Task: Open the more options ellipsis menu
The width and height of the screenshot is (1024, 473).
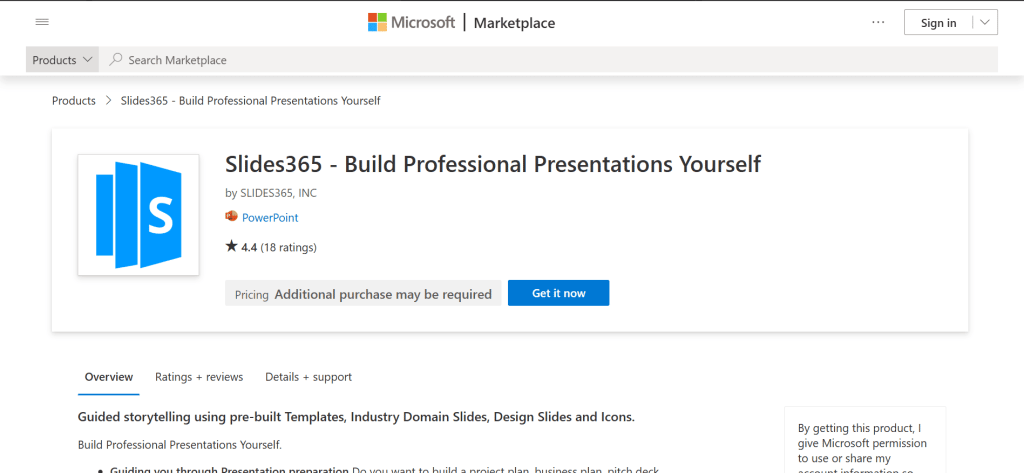Action: tap(878, 22)
